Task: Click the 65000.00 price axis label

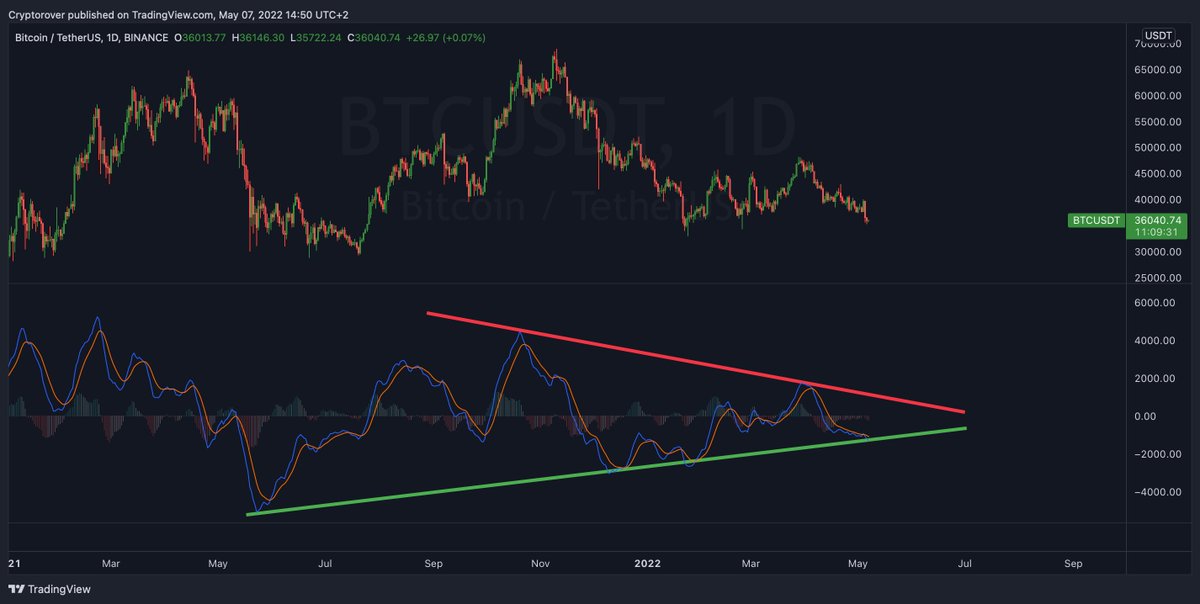Action: point(1158,71)
